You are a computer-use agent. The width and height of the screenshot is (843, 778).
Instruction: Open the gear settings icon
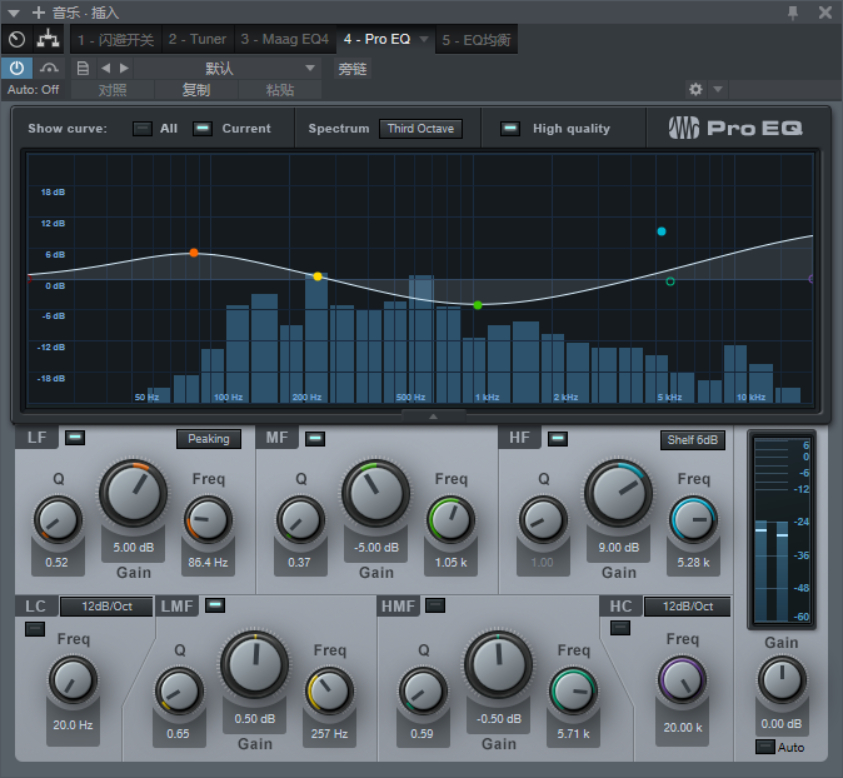coord(696,89)
